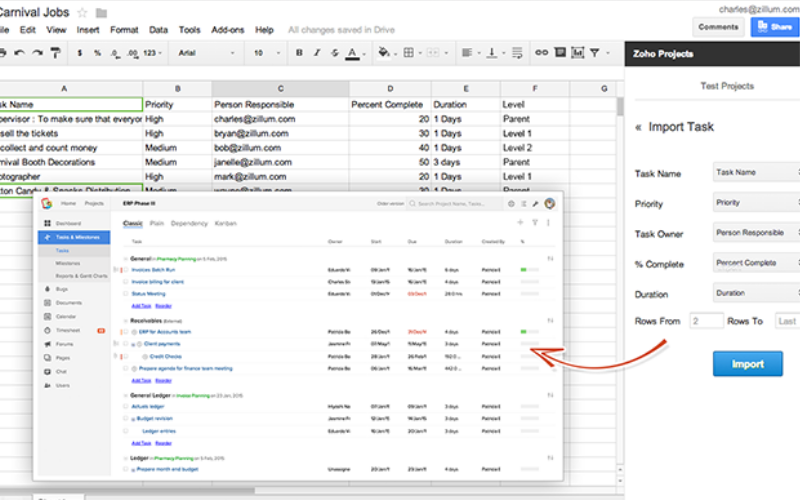Viewport: 800px width, 500px height.
Task: Click cell bryan@zillum.com
Action: coord(280,134)
